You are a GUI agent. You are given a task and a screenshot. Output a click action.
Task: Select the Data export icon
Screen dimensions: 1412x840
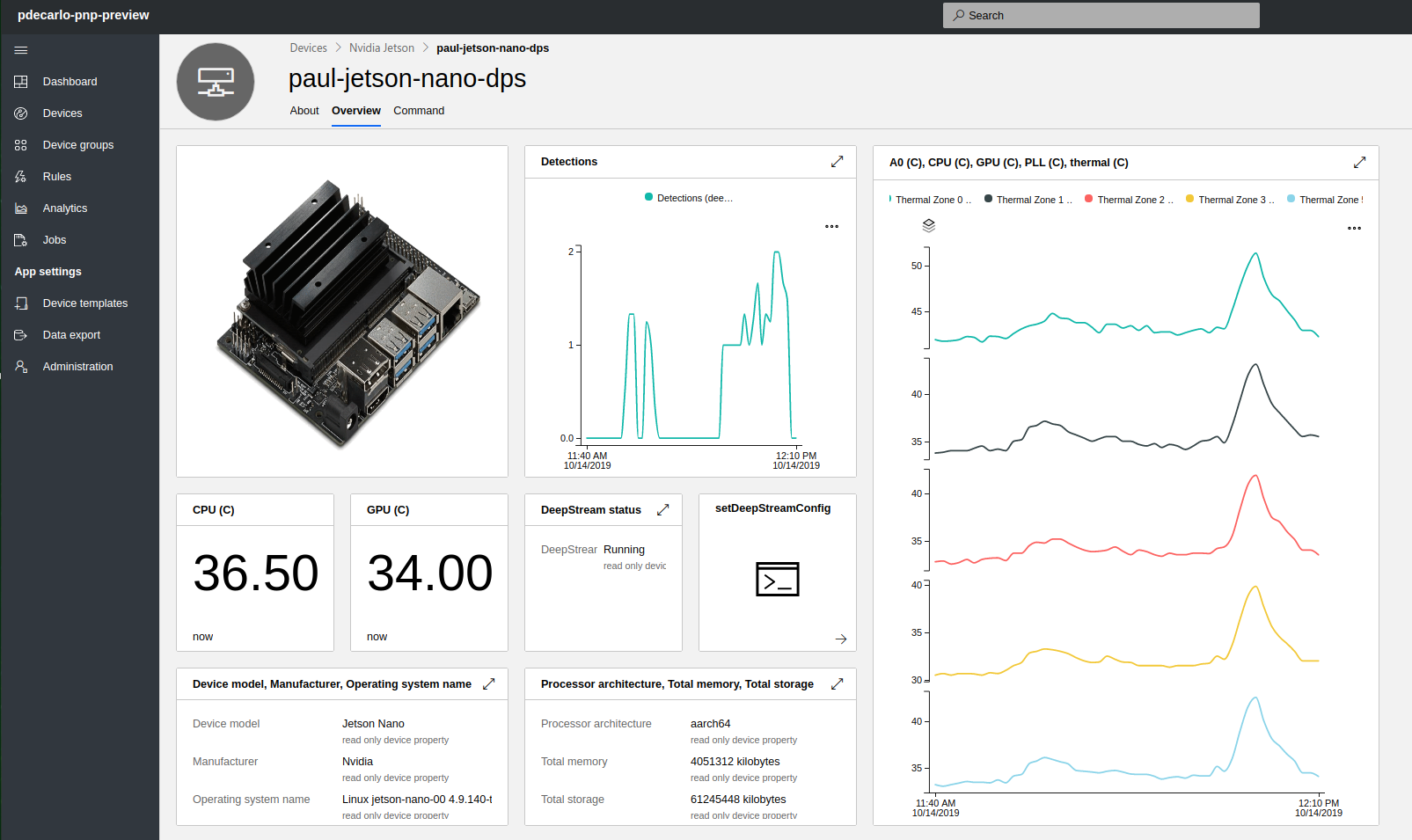coord(21,334)
